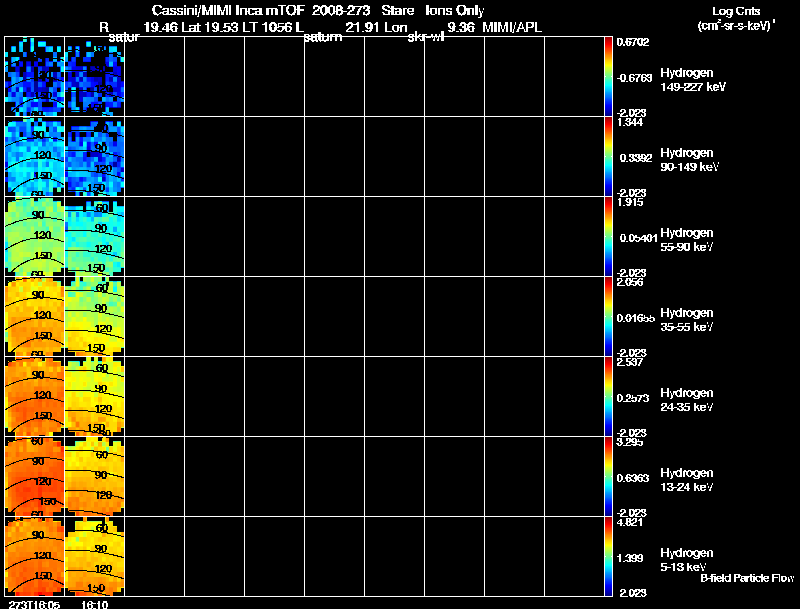Click the '19.46' radial distance value
The width and height of the screenshot is (800, 609).
coord(161,27)
